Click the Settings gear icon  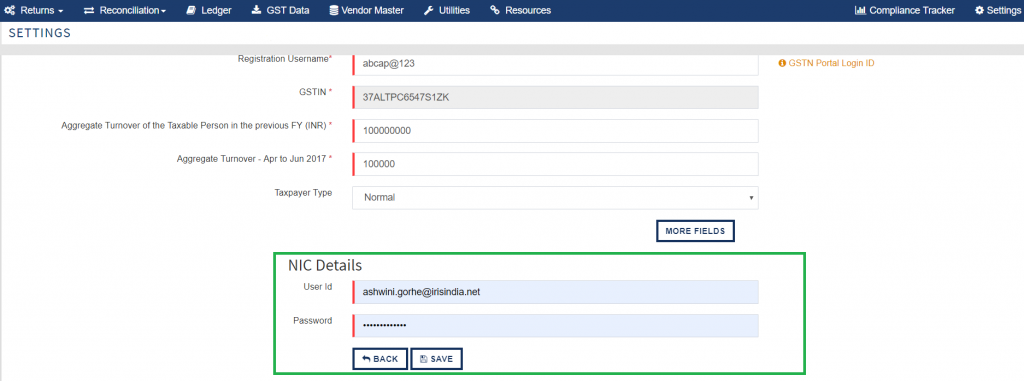tap(980, 10)
